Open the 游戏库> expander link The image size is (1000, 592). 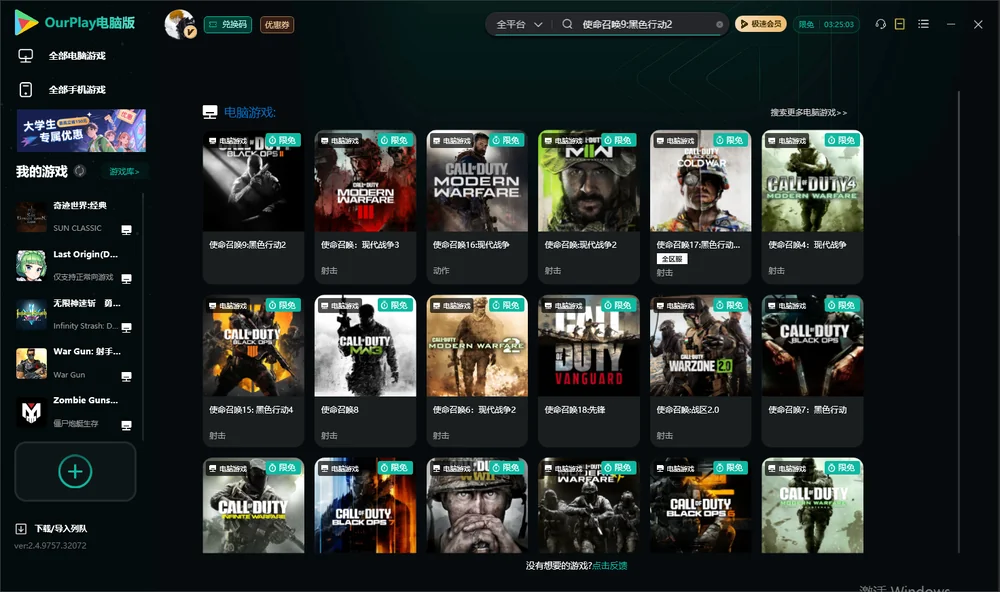tap(124, 172)
